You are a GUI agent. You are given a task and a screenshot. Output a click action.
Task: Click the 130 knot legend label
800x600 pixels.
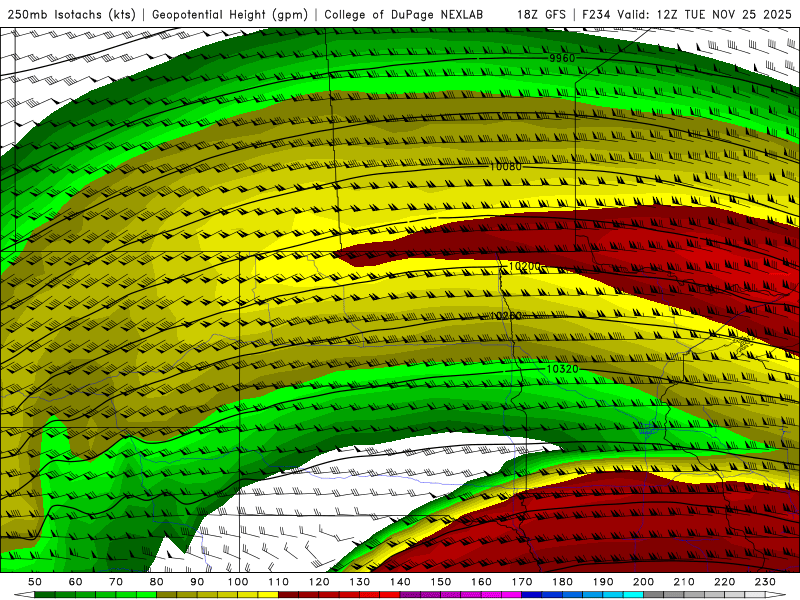click(360, 582)
